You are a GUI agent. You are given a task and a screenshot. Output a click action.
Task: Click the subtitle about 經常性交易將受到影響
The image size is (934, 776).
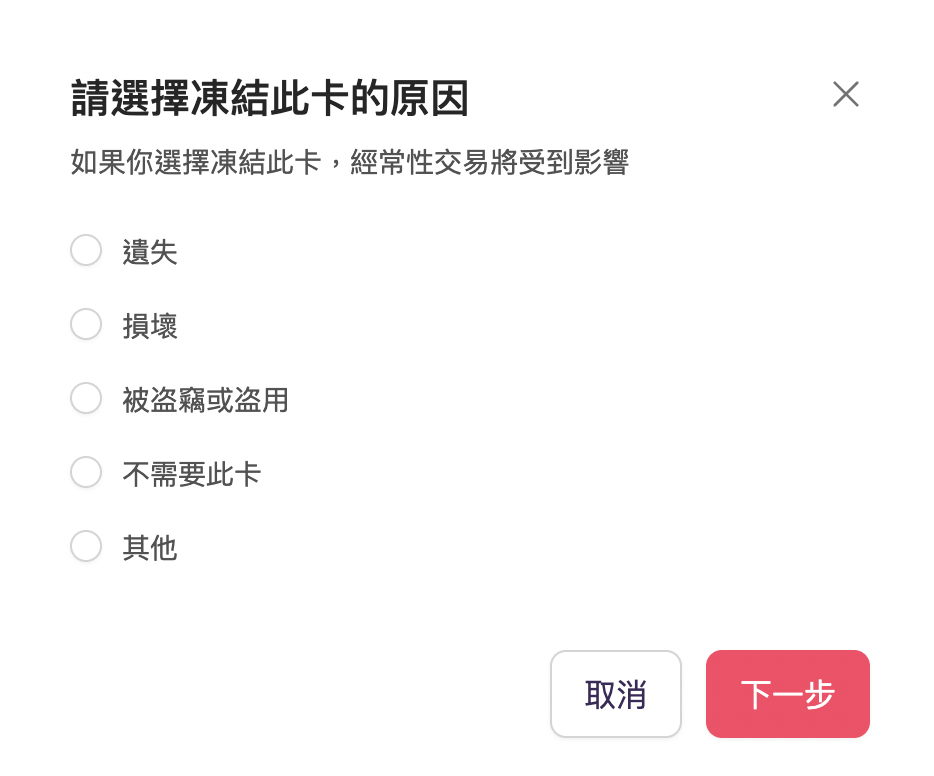tap(349, 162)
